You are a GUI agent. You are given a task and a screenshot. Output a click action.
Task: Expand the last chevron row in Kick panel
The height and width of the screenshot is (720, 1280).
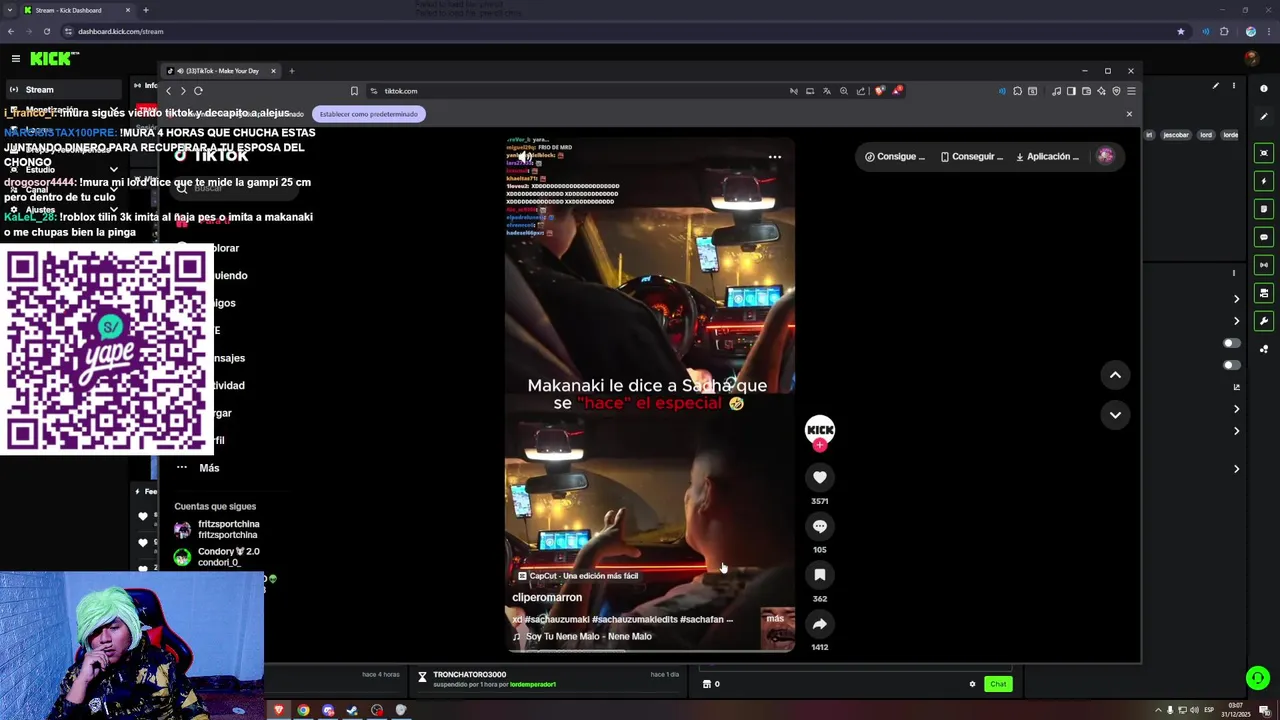coord(1236,469)
